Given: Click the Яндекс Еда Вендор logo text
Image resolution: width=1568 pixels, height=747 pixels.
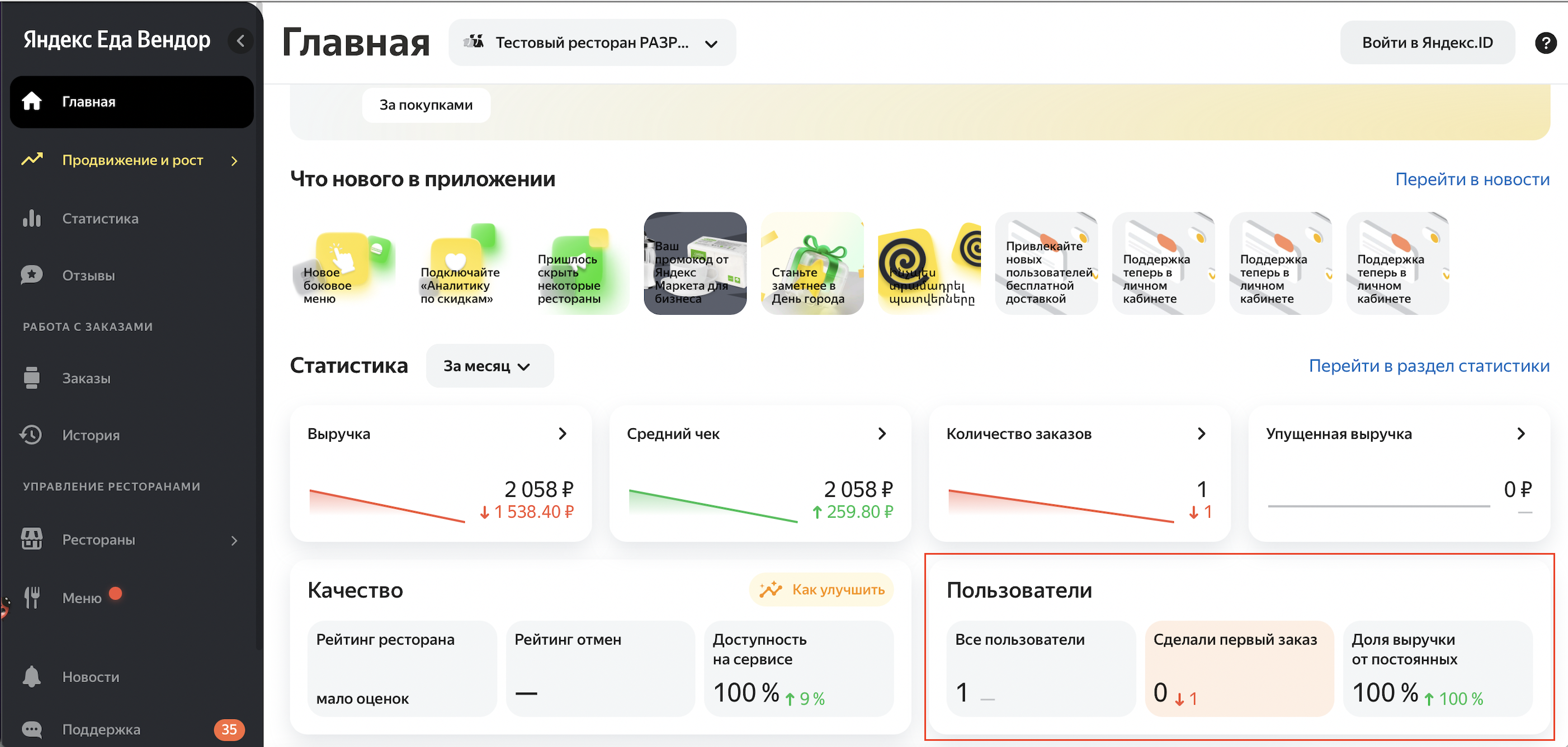Looking at the screenshot, I should 117,40.
